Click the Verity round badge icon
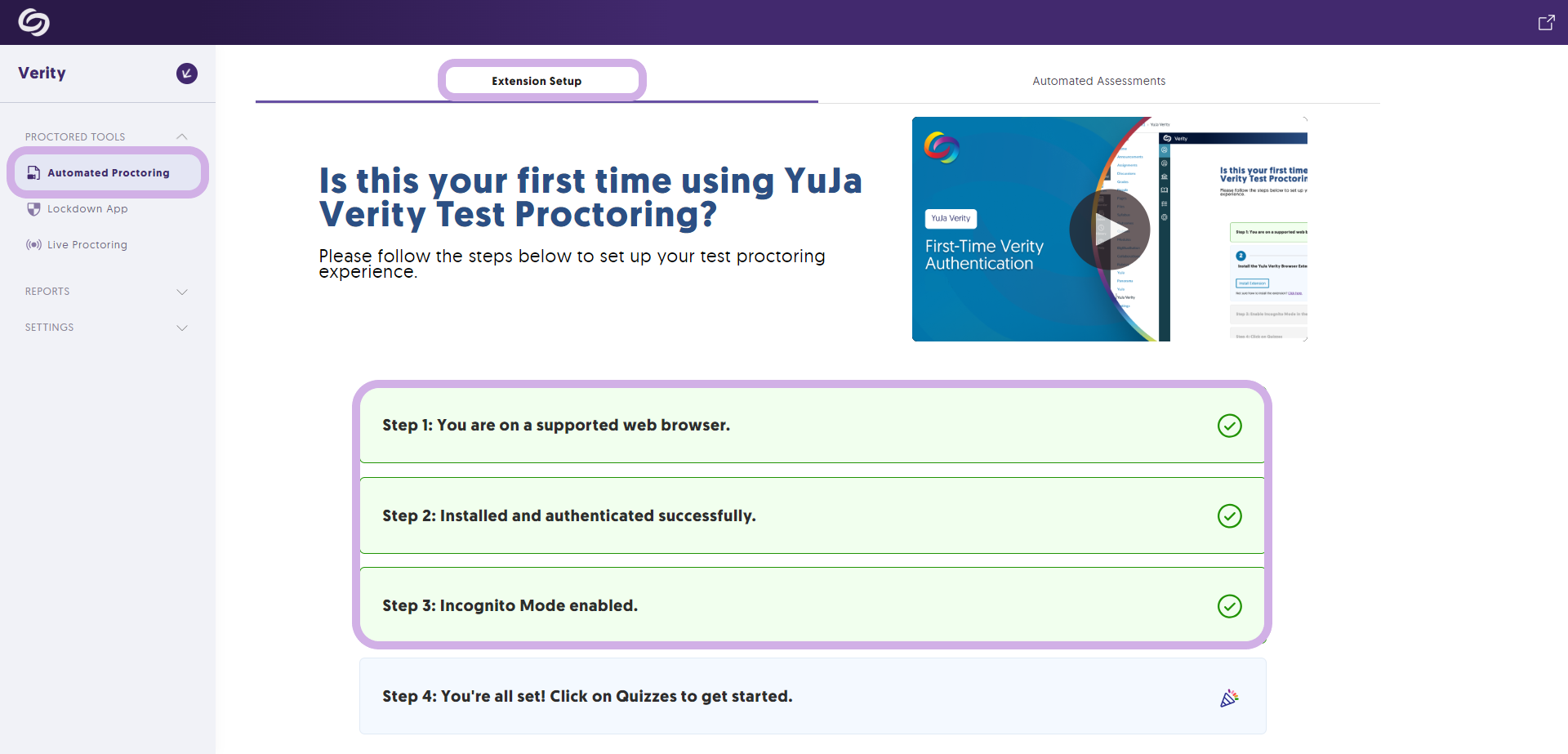The image size is (1568, 754). (187, 74)
